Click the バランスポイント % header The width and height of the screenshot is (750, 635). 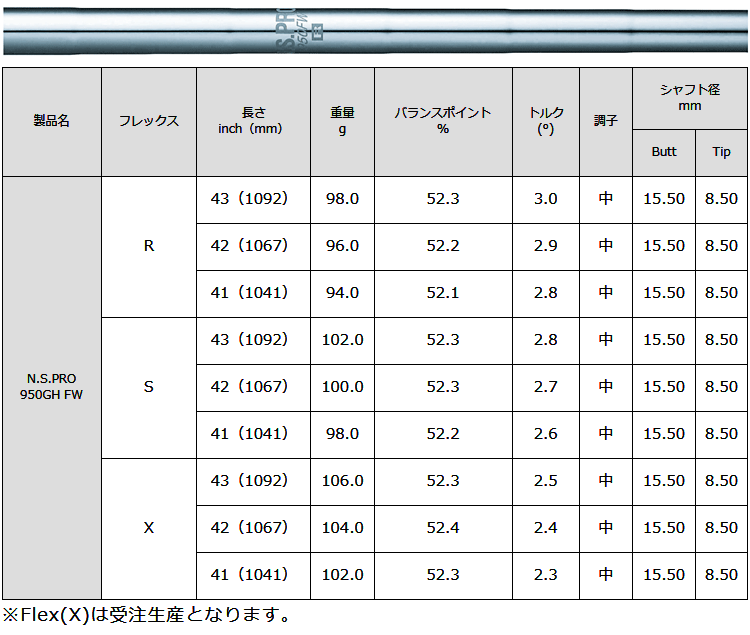(x=443, y=121)
